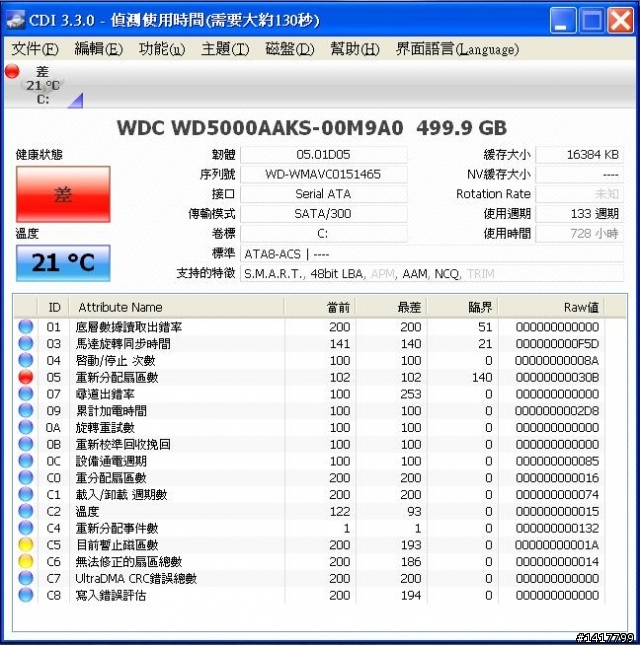Image resolution: width=640 pixels, height=646 pixels.
Task: Click the ID column header
Action: point(53,307)
